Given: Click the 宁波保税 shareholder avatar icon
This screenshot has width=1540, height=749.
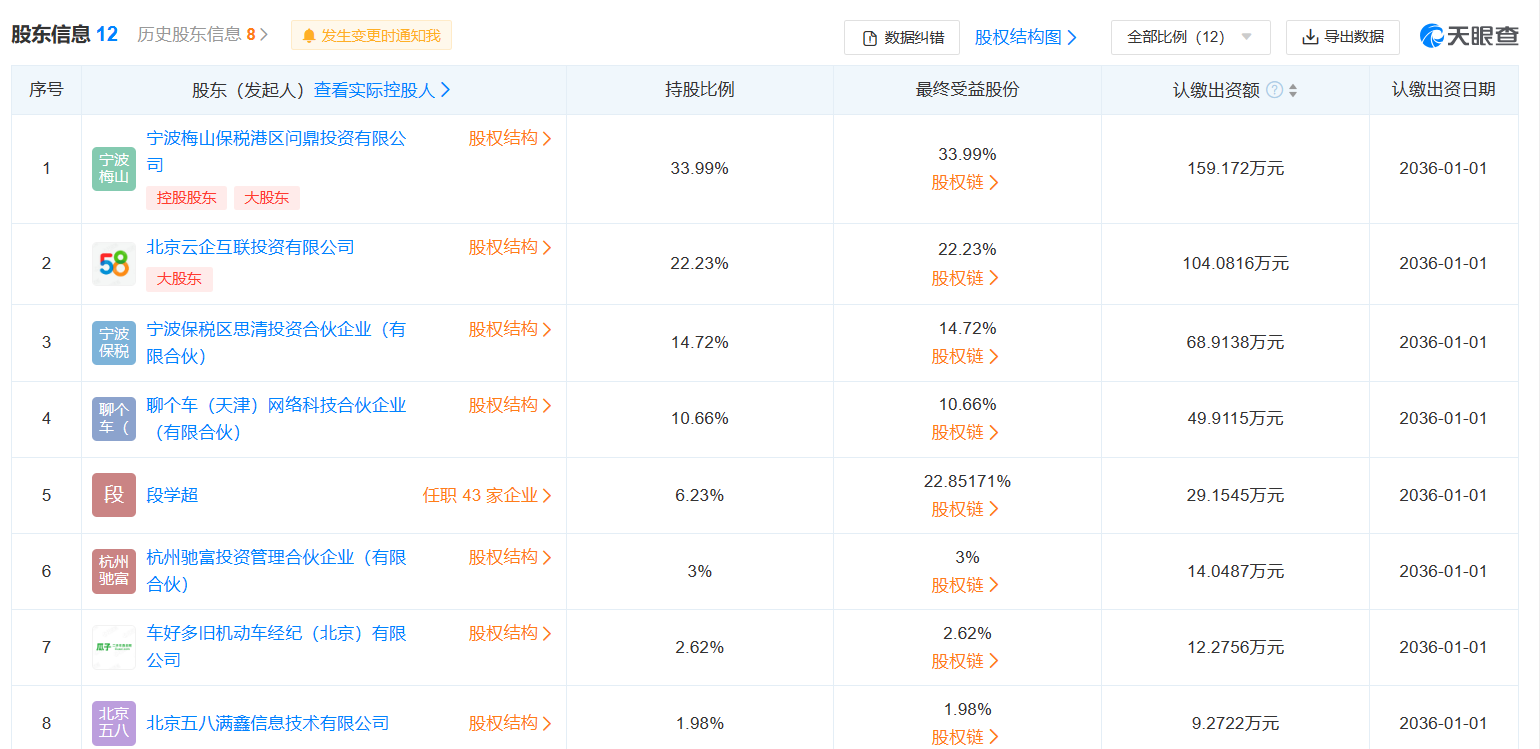Looking at the screenshot, I should pos(114,342).
